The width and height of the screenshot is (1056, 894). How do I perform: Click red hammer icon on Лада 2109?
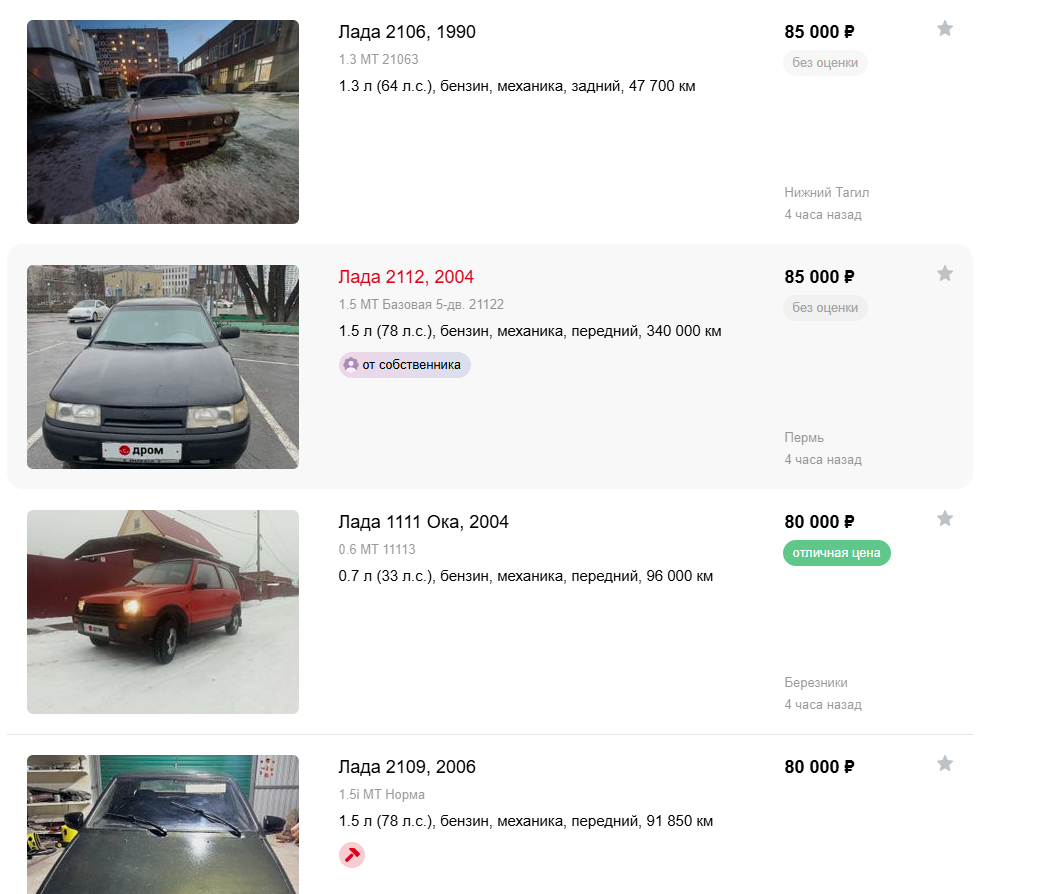pyautogui.click(x=352, y=855)
